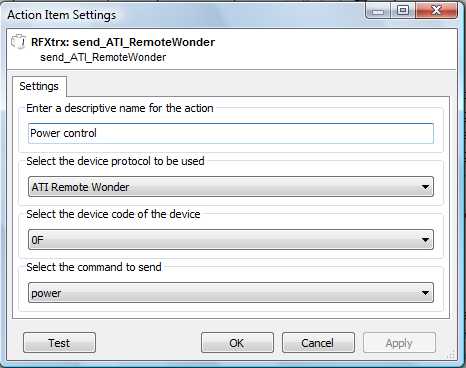The width and height of the screenshot is (466, 368).
Task: Switch to the Settings tab
Action: point(39,86)
